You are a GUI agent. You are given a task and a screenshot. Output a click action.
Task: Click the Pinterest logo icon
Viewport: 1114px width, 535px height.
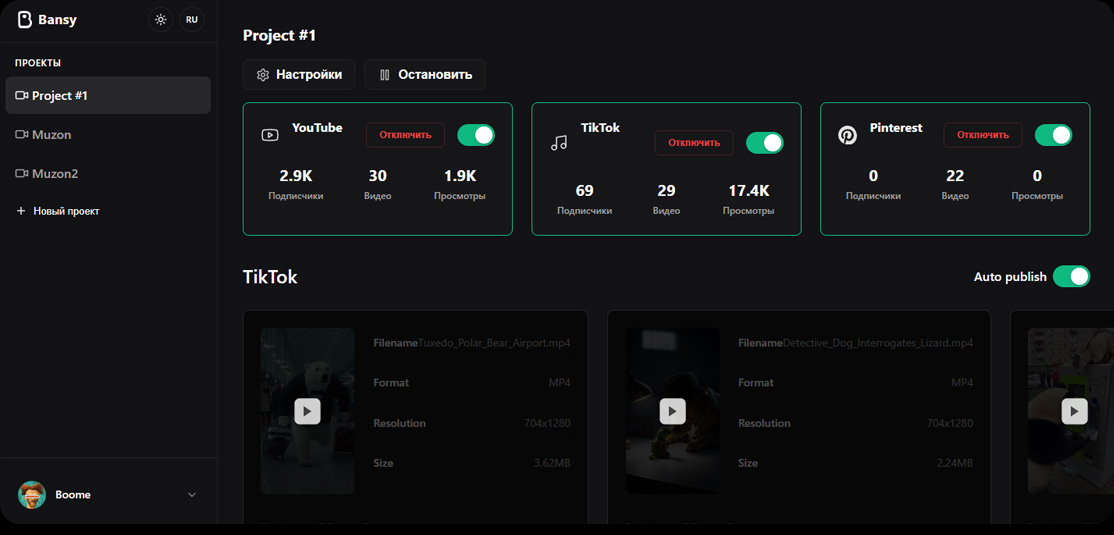click(x=847, y=135)
